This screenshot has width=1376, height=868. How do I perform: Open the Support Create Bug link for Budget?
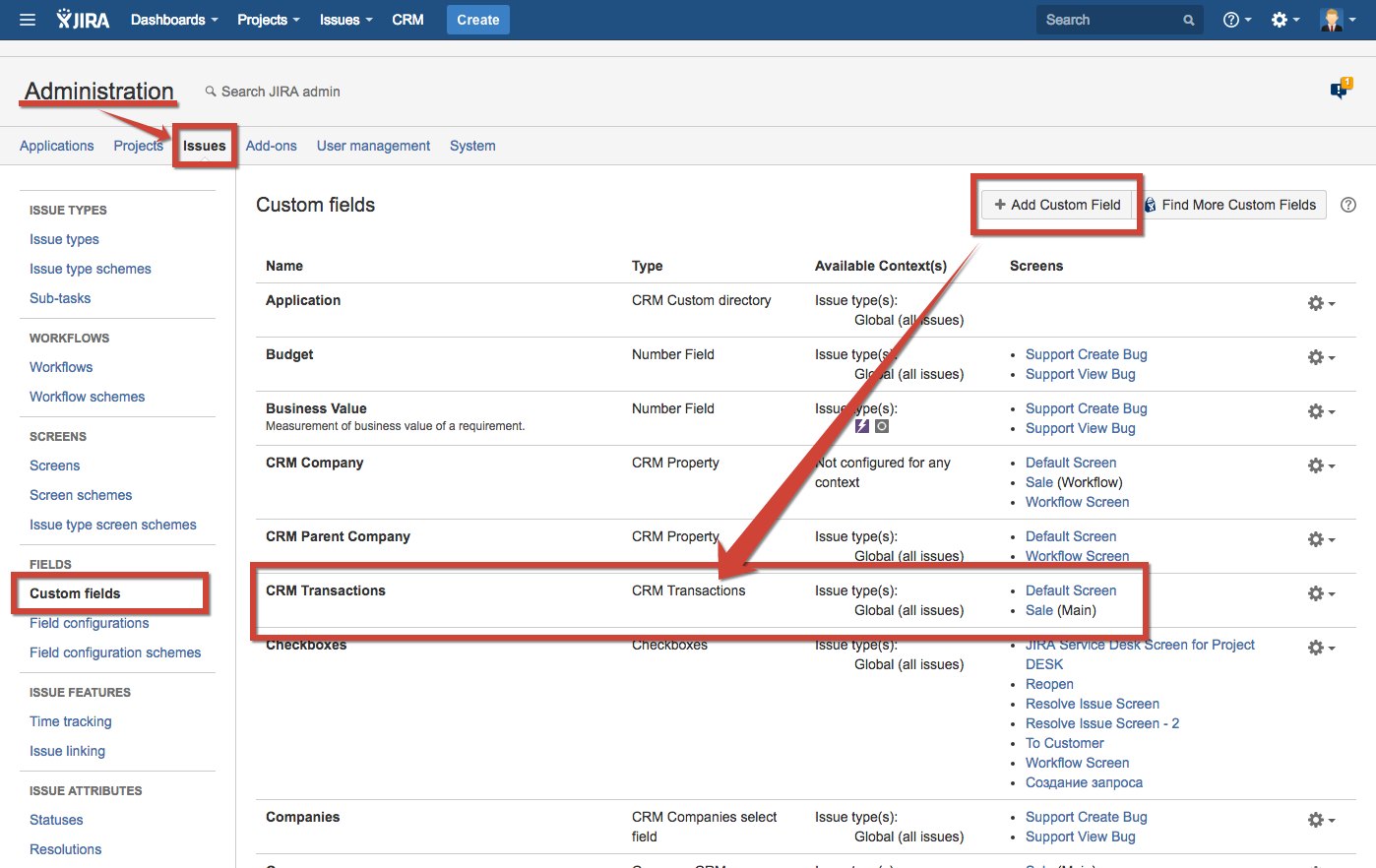tap(1086, 354)
